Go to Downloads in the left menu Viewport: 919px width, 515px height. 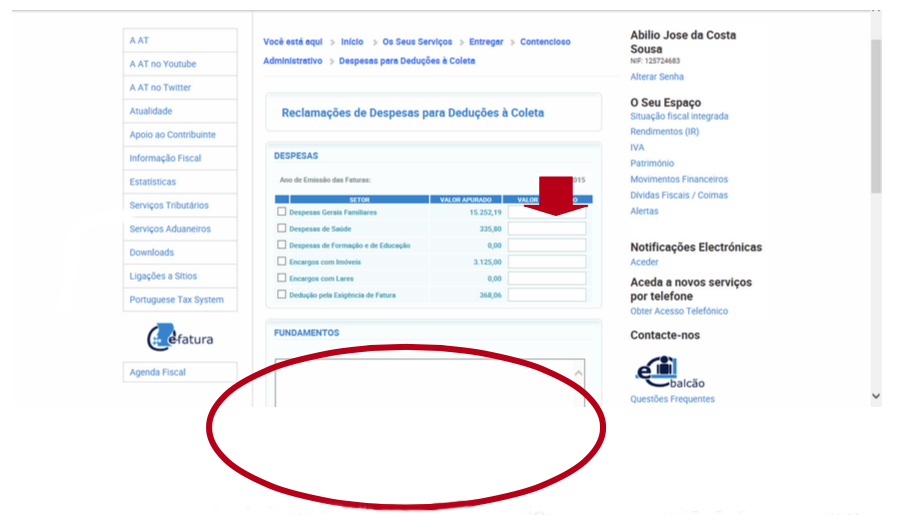(x=151, y=252)
